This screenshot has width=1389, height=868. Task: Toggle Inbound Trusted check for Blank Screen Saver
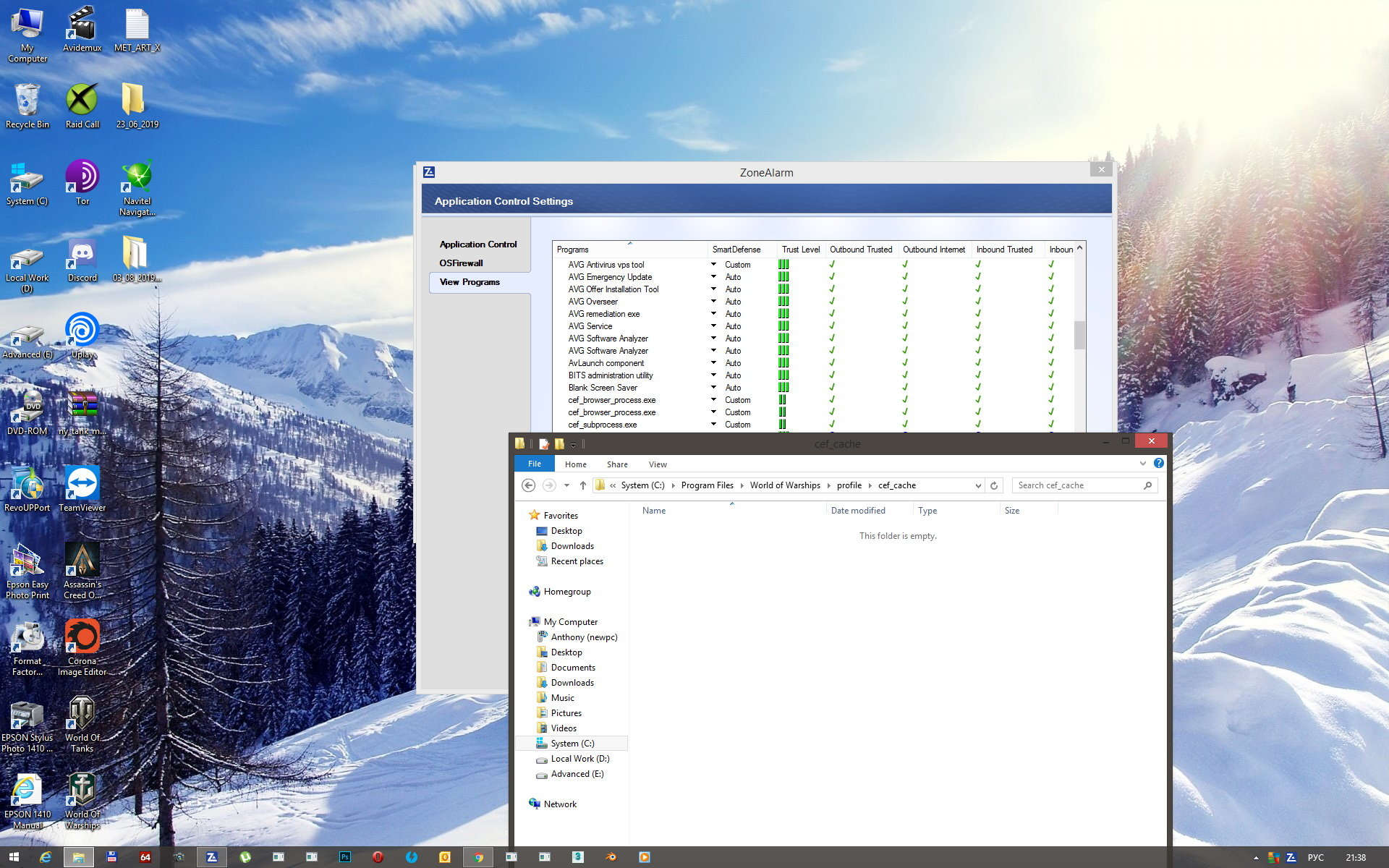pos(978,388)
